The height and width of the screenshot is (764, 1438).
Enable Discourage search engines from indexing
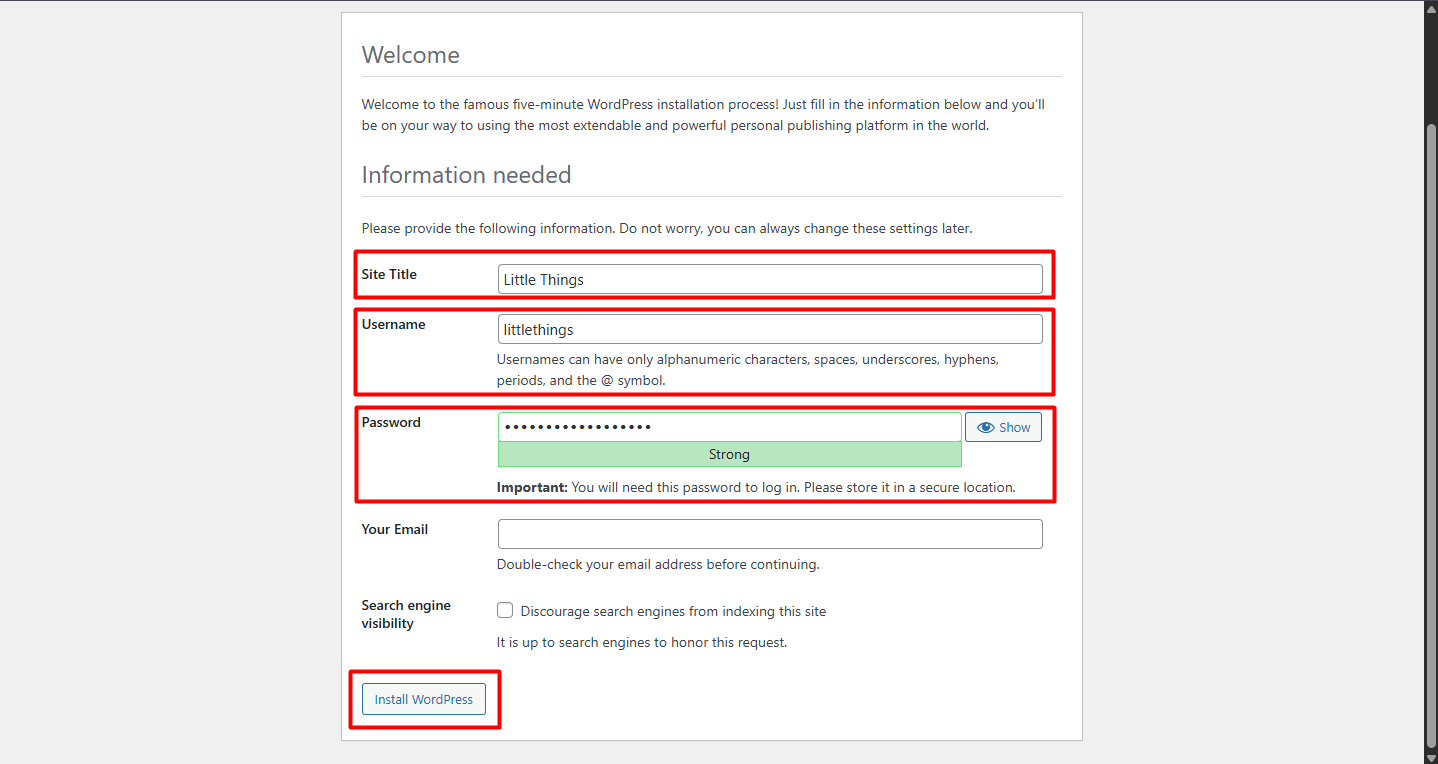505,610
